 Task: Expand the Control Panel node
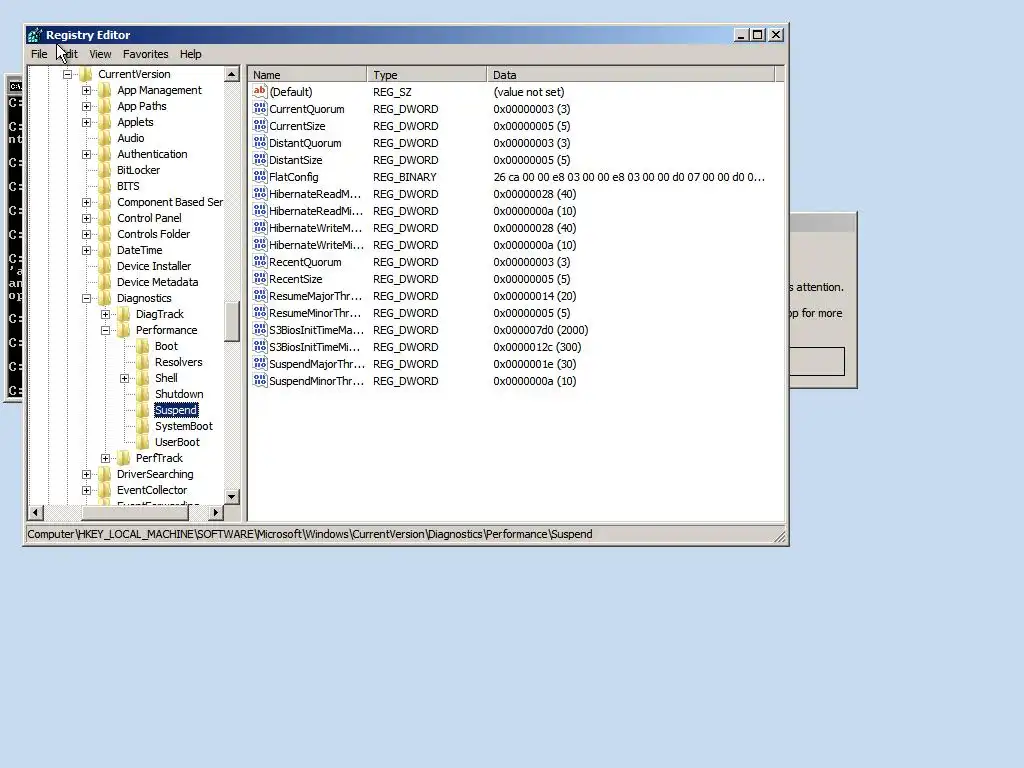click(x=86, y=218)
